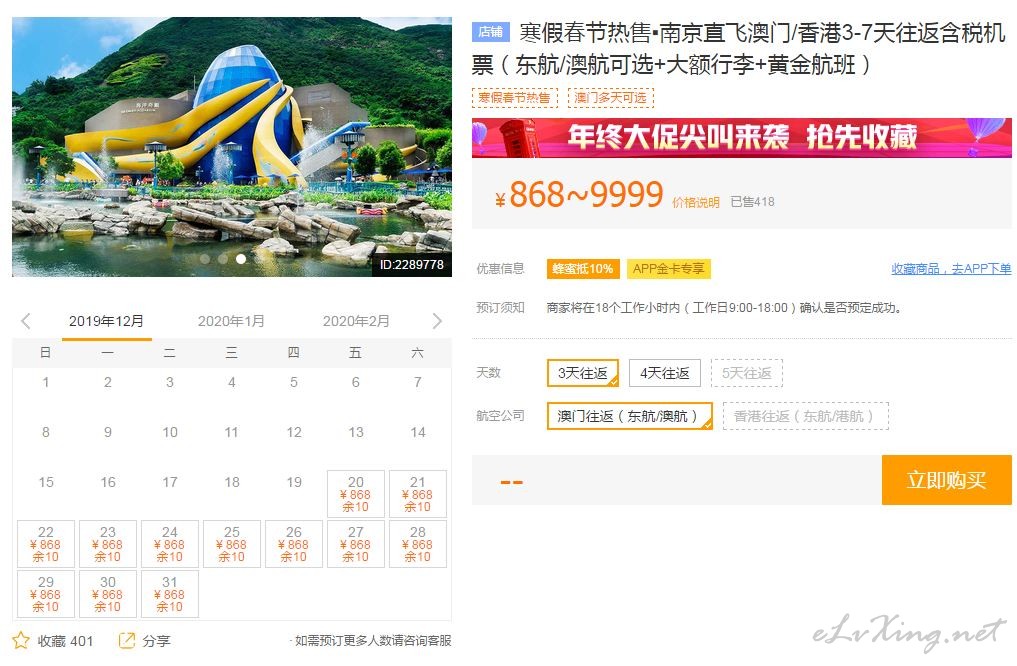Click the APP金卡专享 badge

[x=668, y=268]
